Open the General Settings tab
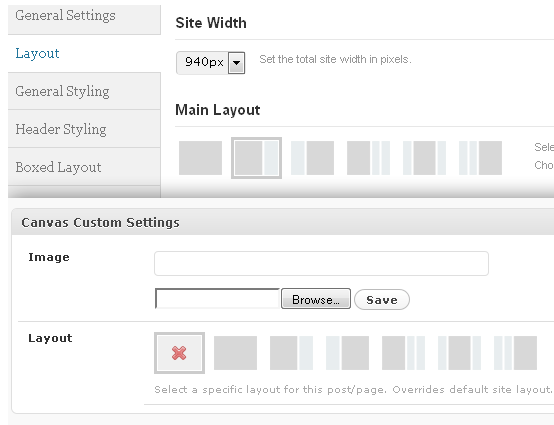554x425 pixels. coord(84,19)
